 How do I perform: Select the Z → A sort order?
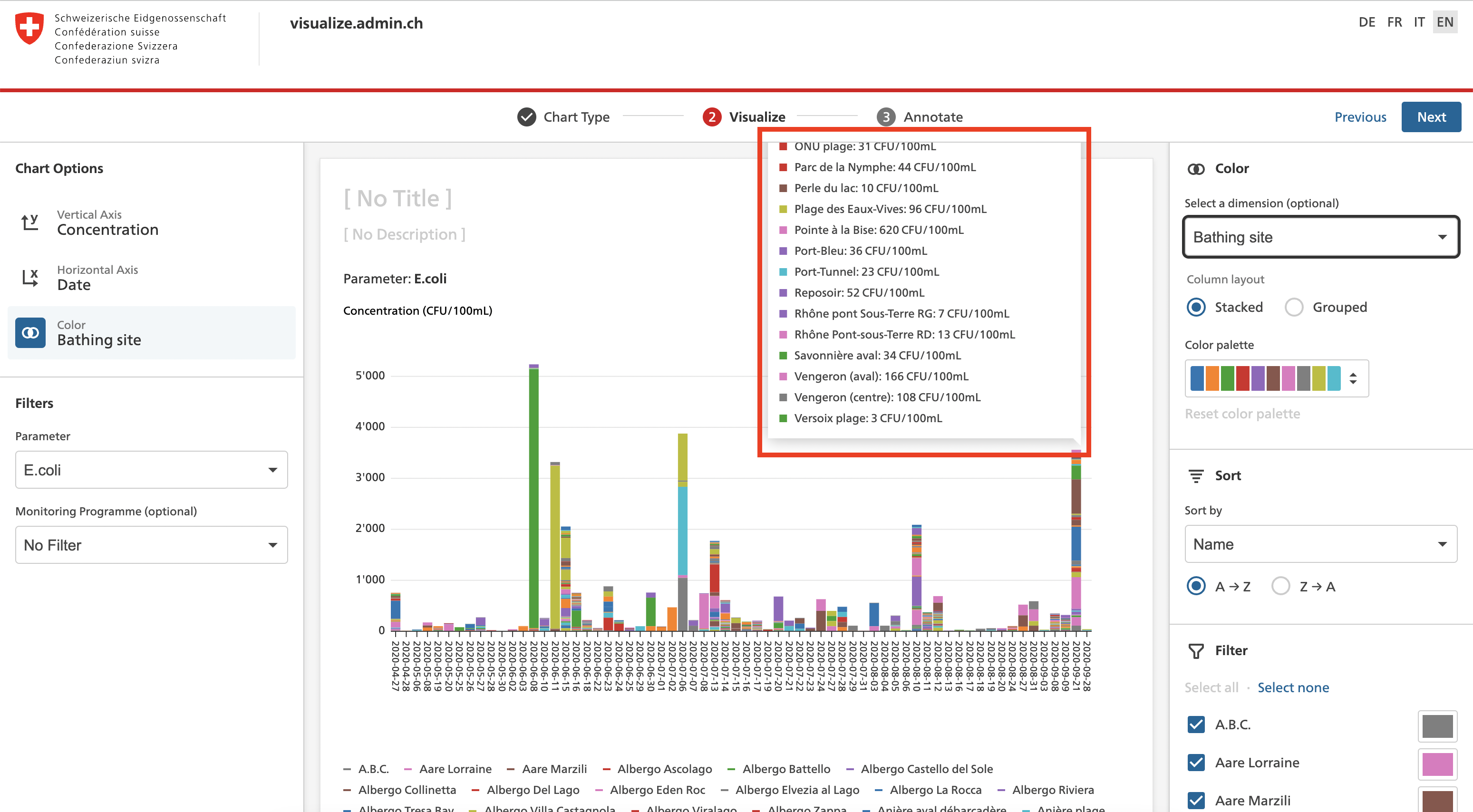[x=1281, y=586]
